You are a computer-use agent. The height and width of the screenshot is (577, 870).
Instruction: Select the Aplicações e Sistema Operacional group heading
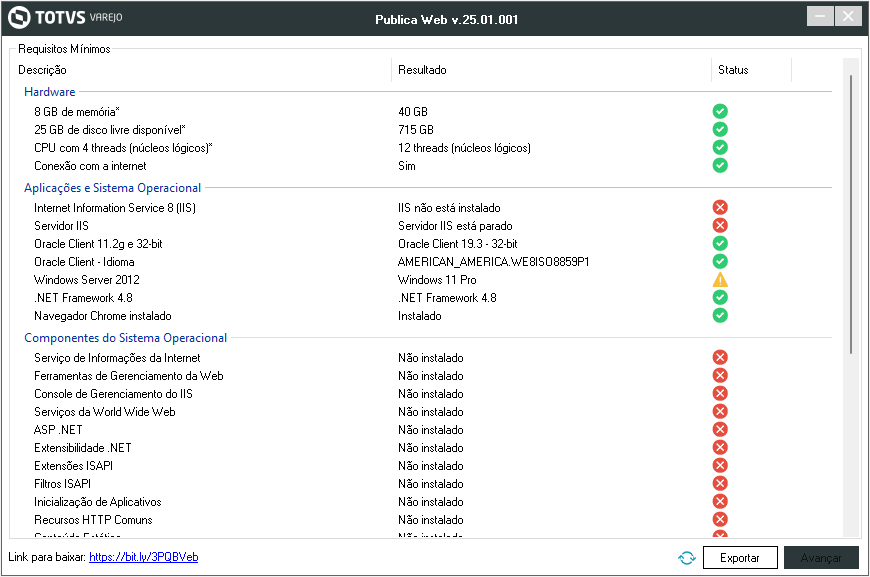tap(112, 188)
